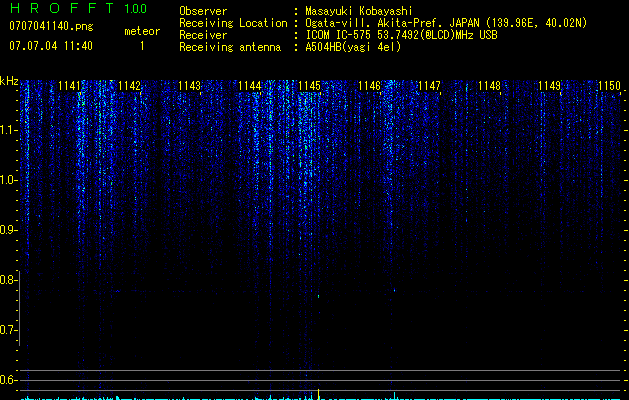Click the 'Receiving Location' label

tap(233, 23)
